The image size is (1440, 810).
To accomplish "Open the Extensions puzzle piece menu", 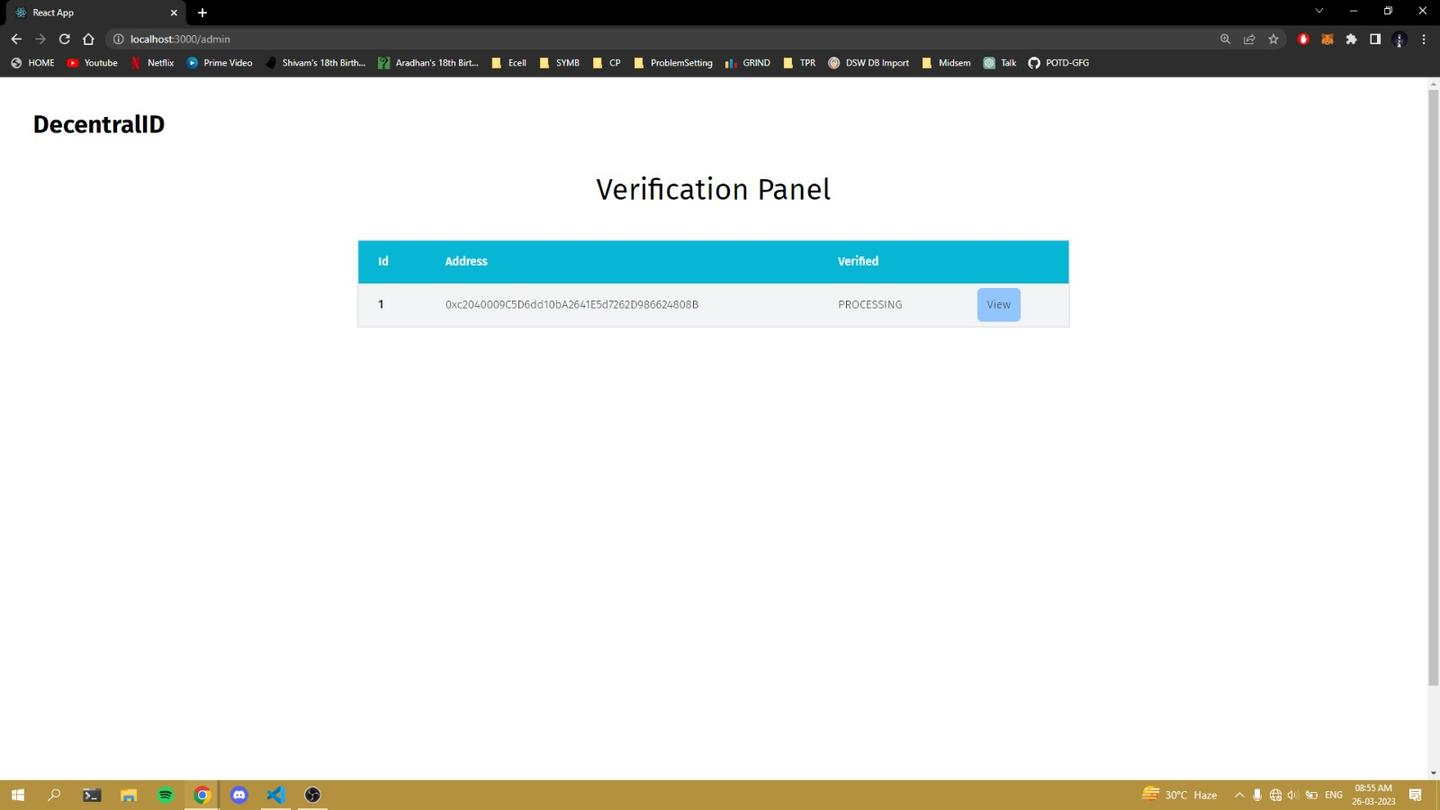I will 1351,39.
